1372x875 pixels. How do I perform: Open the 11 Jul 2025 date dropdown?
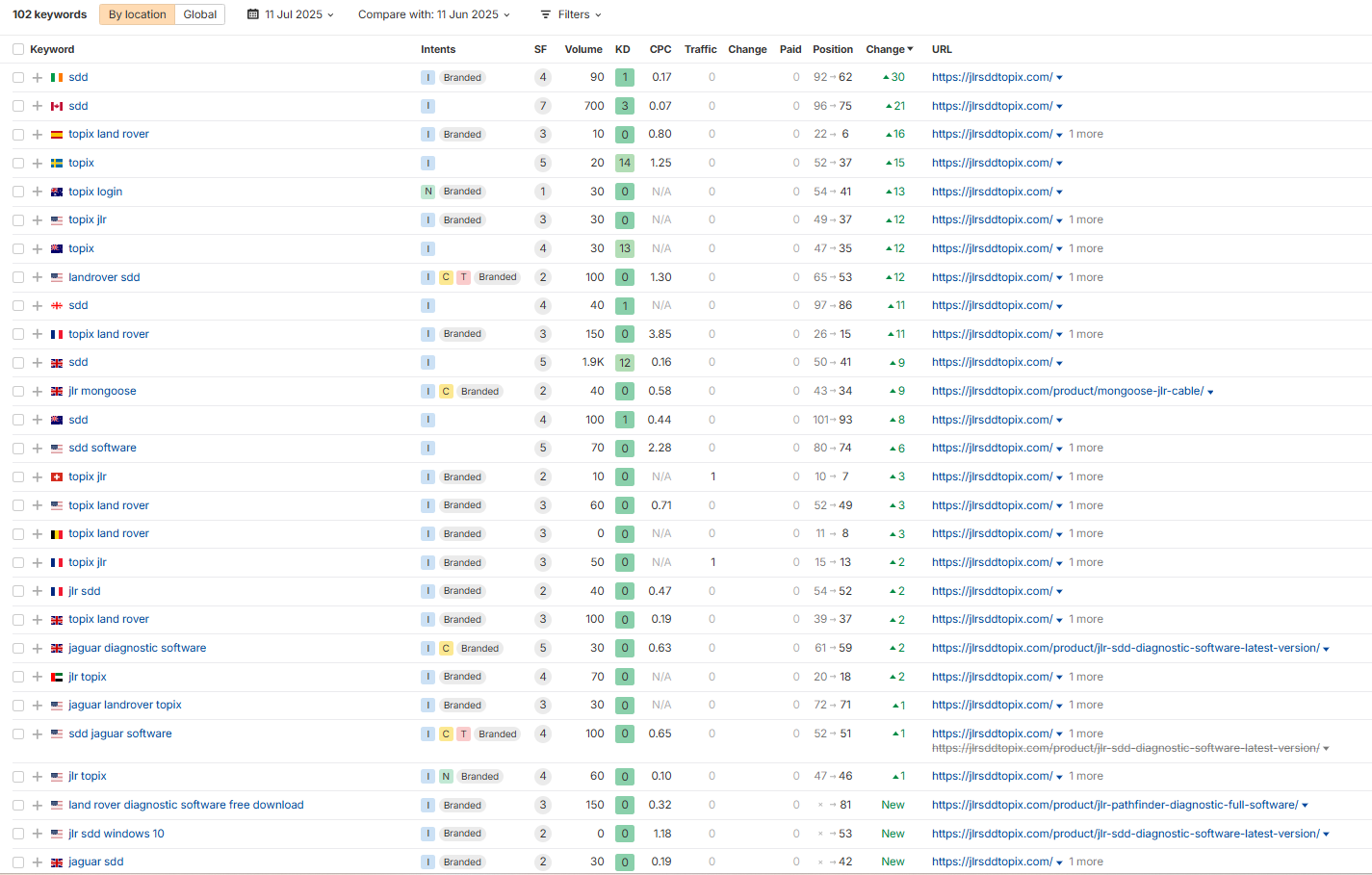pyautogui.click(x=291, y=14)
